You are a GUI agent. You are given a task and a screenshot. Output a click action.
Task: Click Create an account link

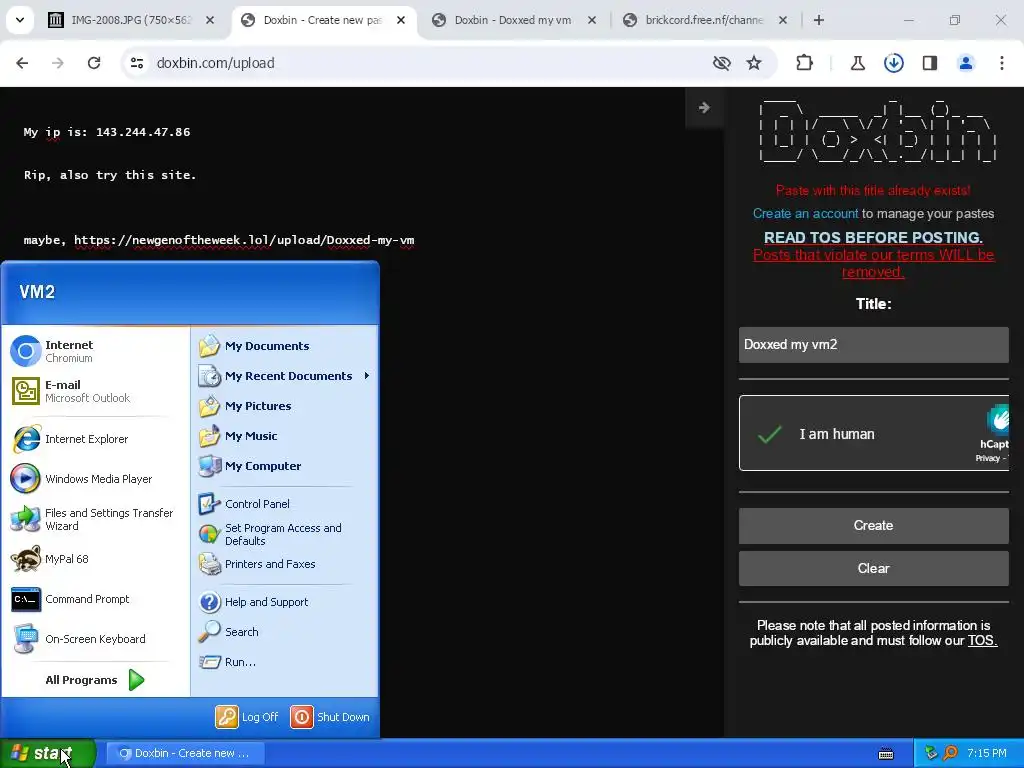tap(805, 214)
